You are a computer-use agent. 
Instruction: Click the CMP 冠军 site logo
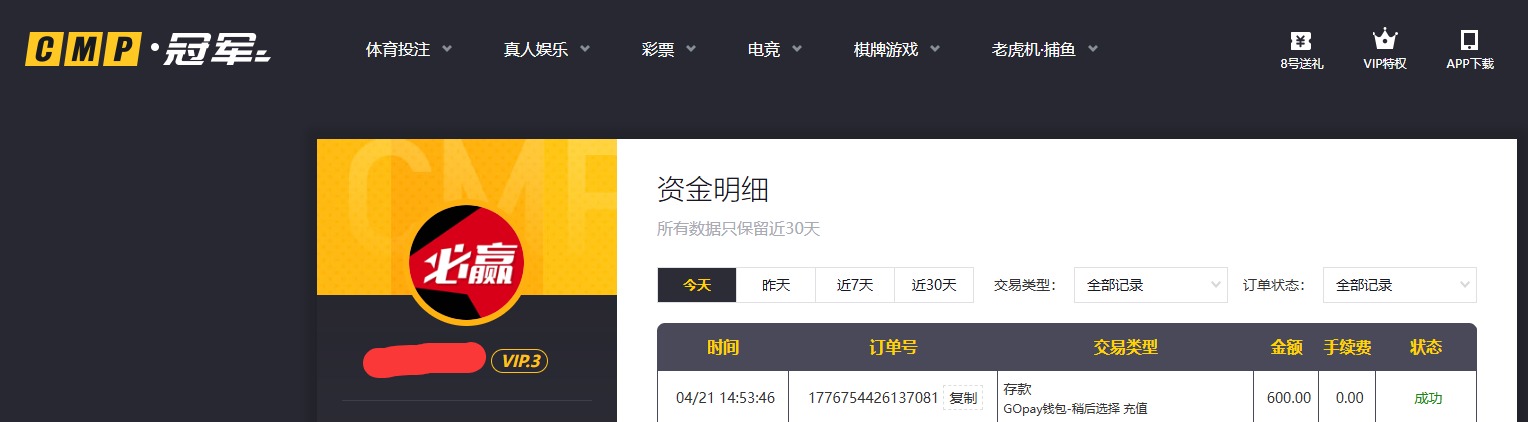[148, 49]
